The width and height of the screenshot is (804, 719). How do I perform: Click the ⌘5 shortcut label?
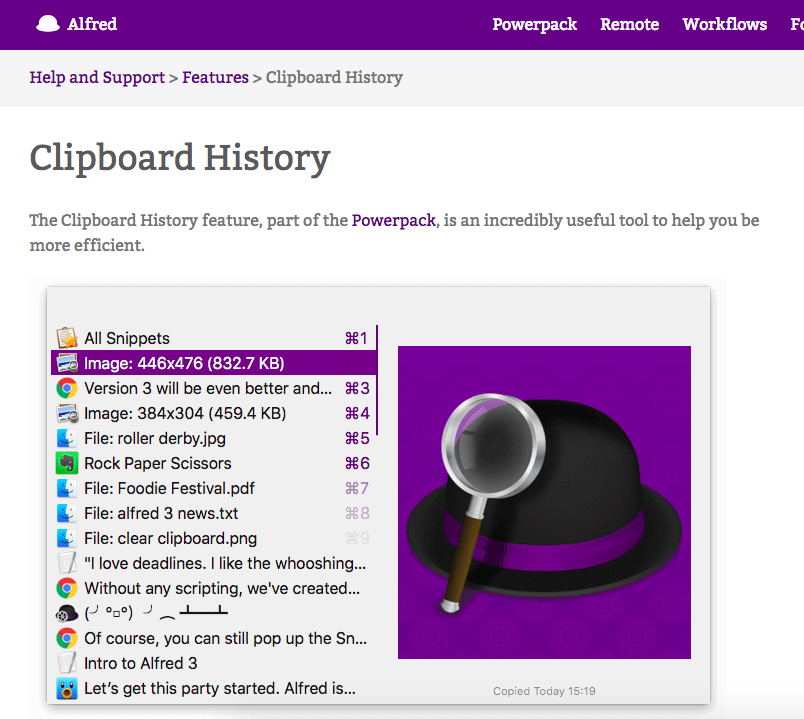pos(357,438)
